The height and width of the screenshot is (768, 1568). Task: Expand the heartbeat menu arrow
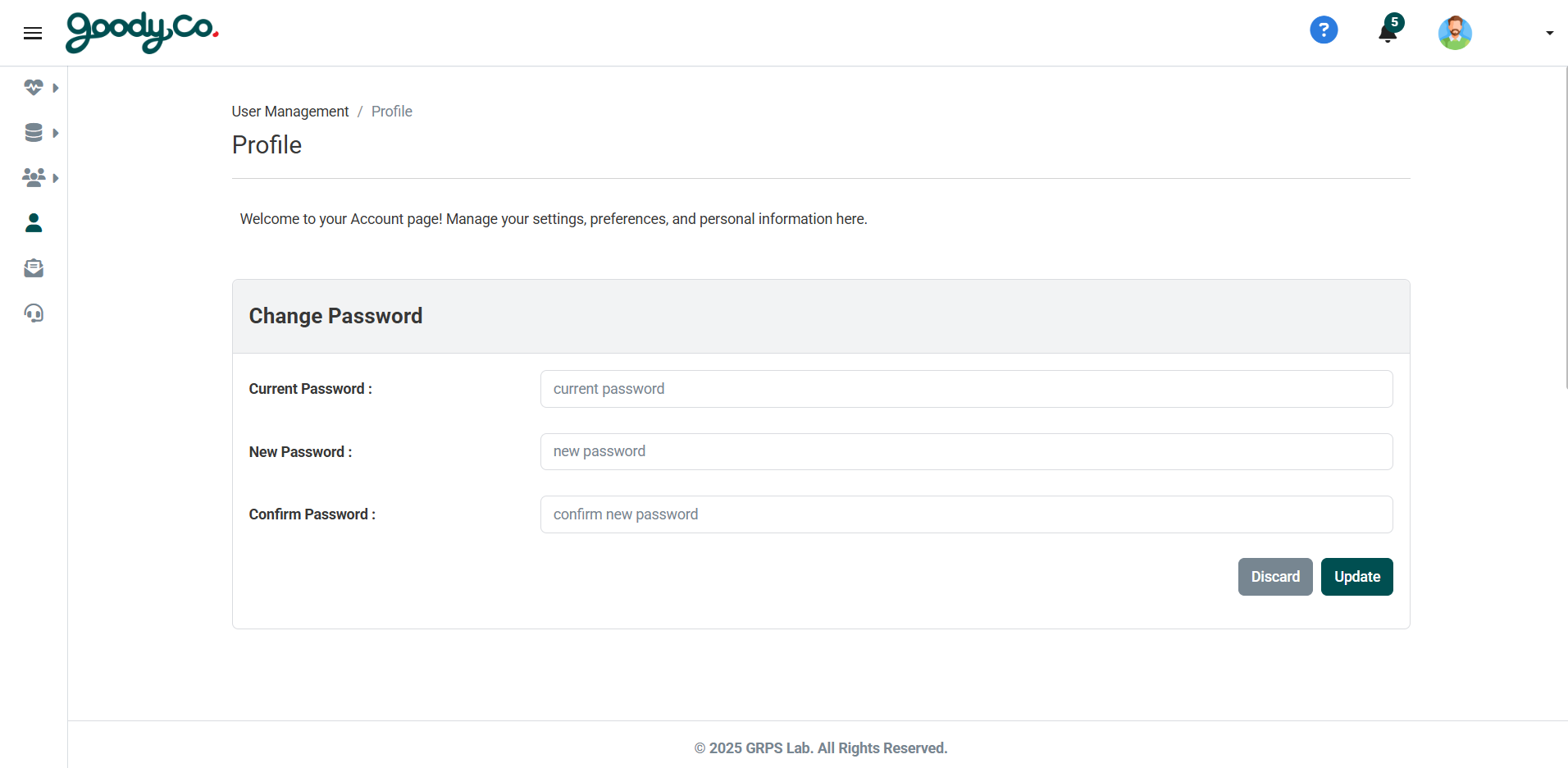(x=56, y=88)
